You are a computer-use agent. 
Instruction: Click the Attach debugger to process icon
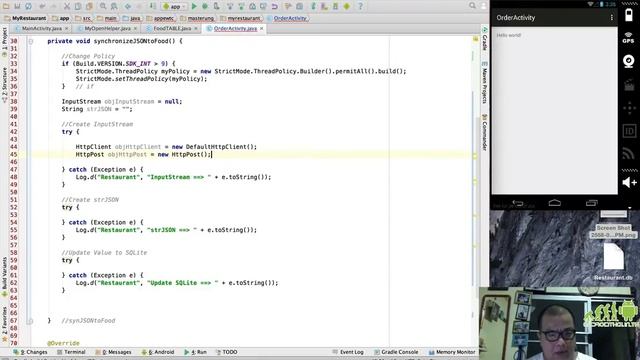coord(216,6)
